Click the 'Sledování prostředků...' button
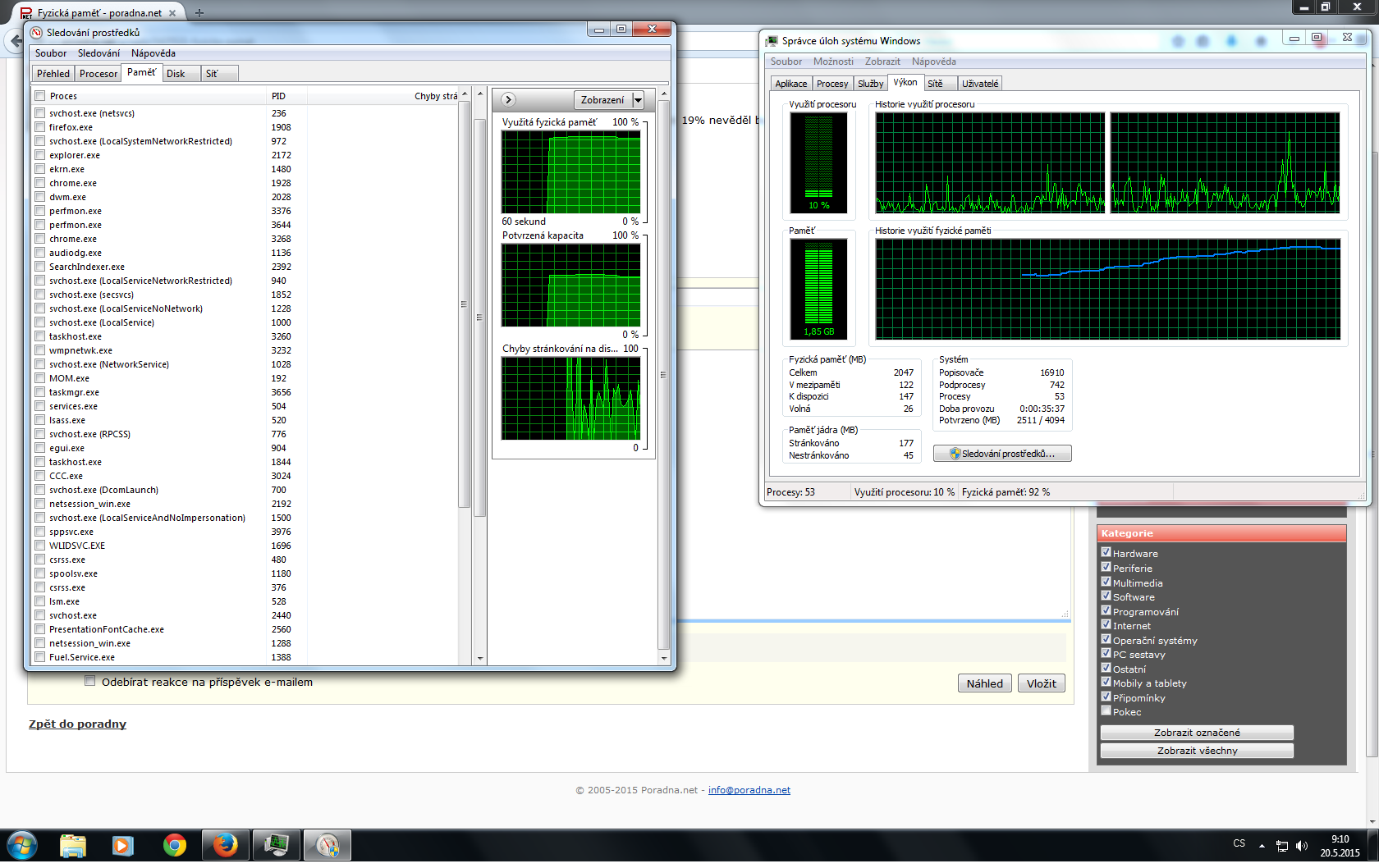Image resolution: width=1379 pixels, height=868 pixels. (x=1002, y=454)
